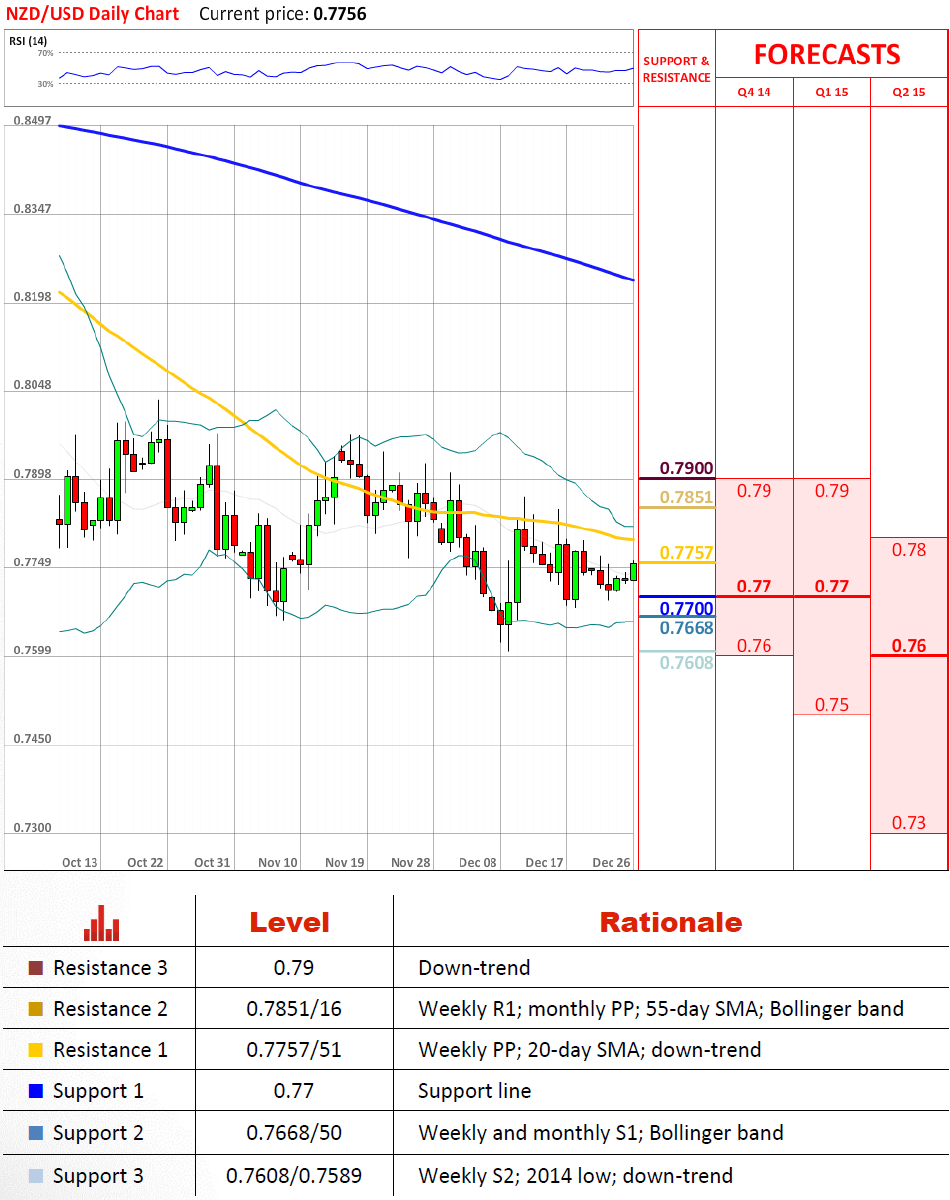Click the Q1 15 bold forecast 0.77
The width and height of the screenshot is (950, 1200).
pyautogui.click(x=832, y=587)
